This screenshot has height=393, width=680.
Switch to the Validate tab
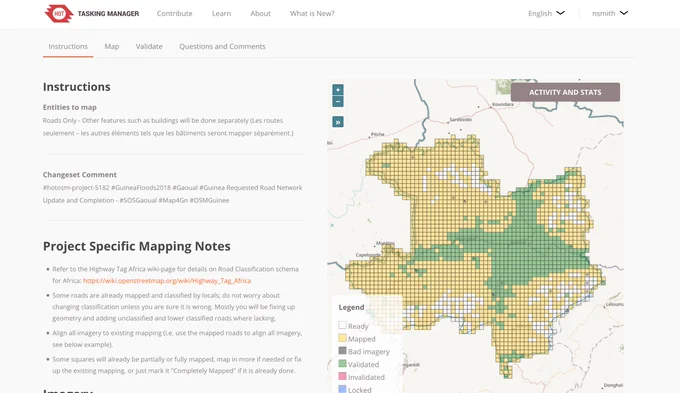click(149, 46)
